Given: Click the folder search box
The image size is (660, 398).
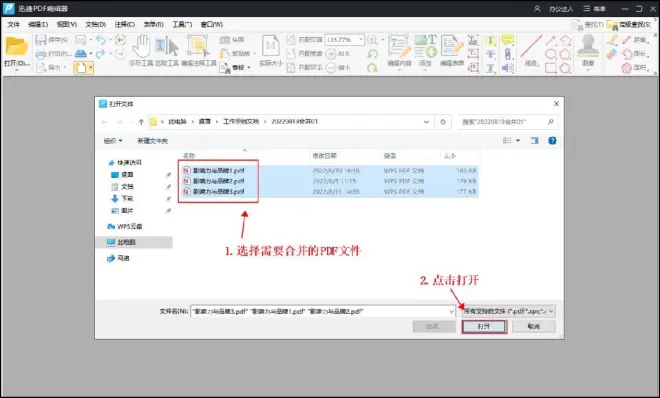Looking at the screenshot, I should [508, 122].
